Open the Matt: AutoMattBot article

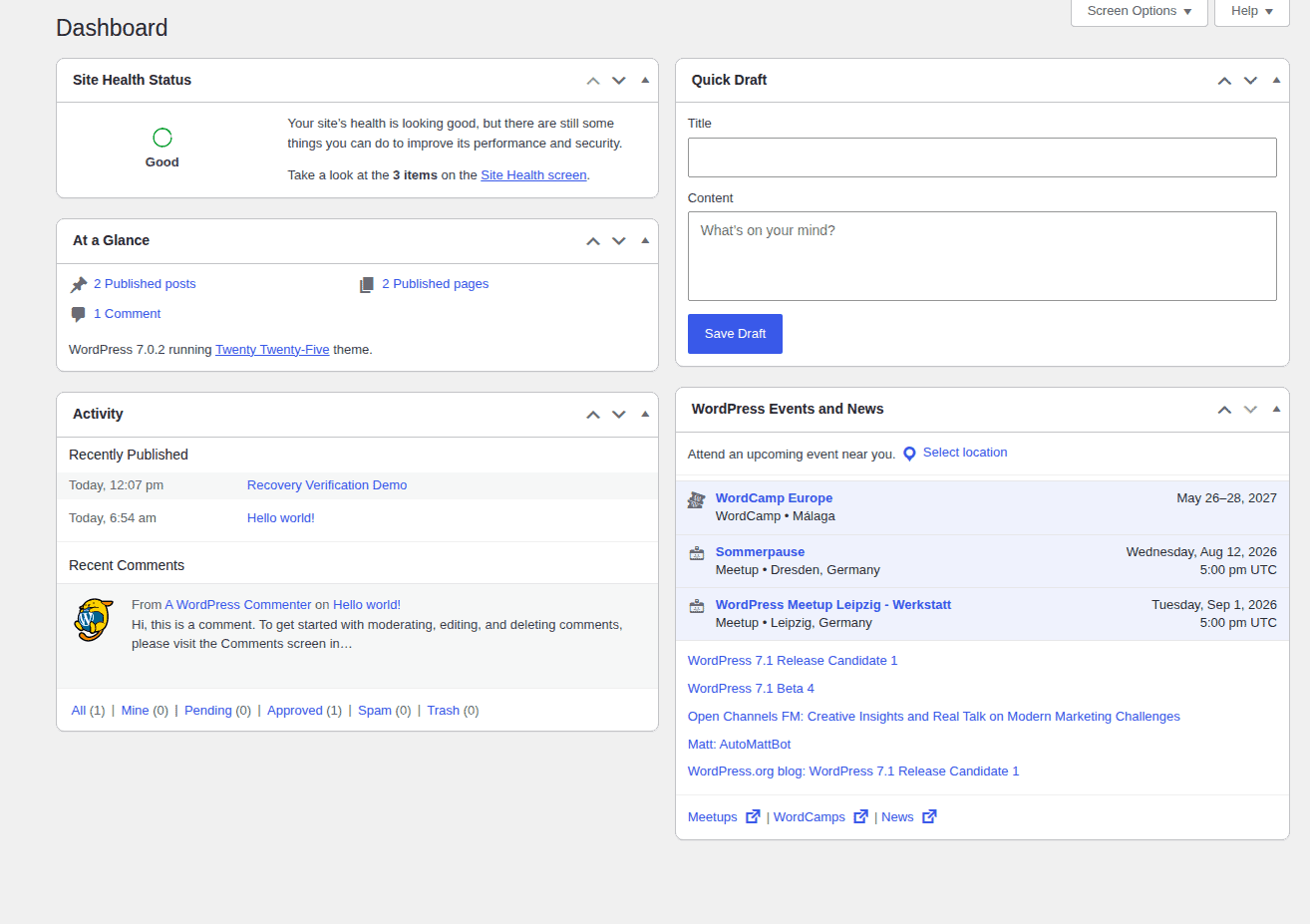pos(739,745)
